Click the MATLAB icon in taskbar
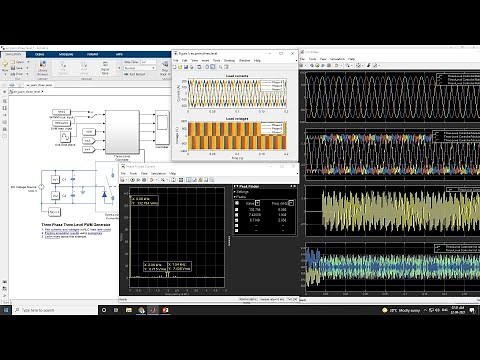Viewport: 480px width, 360px height. coord(153,310)
